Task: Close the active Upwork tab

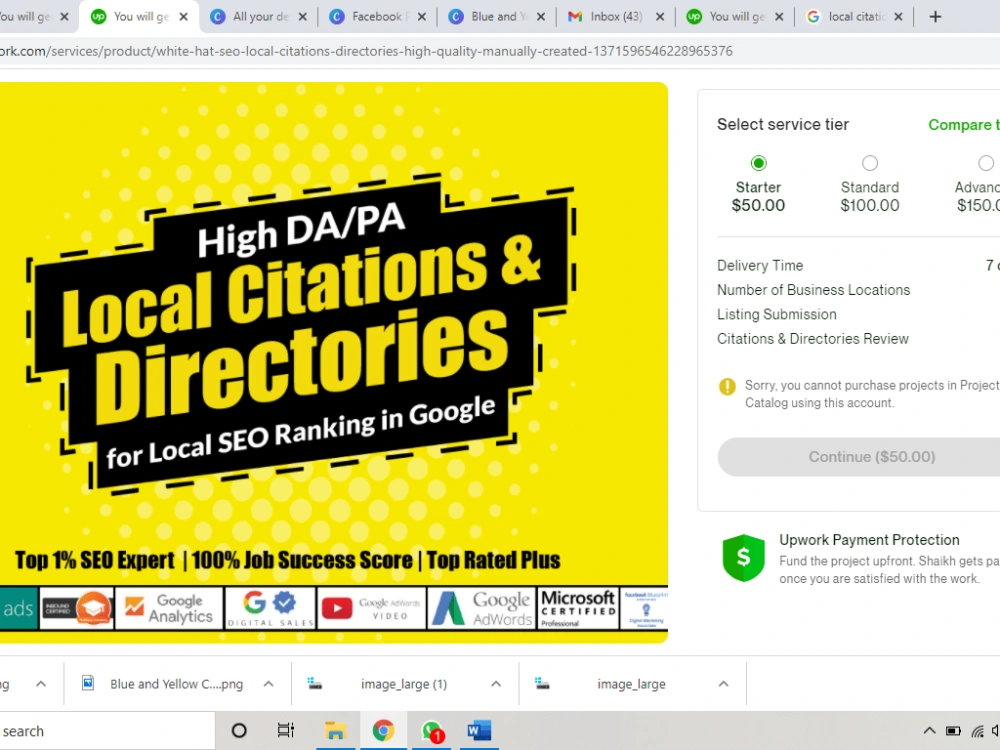Action: pyautogui.click(x=183, y=17)
